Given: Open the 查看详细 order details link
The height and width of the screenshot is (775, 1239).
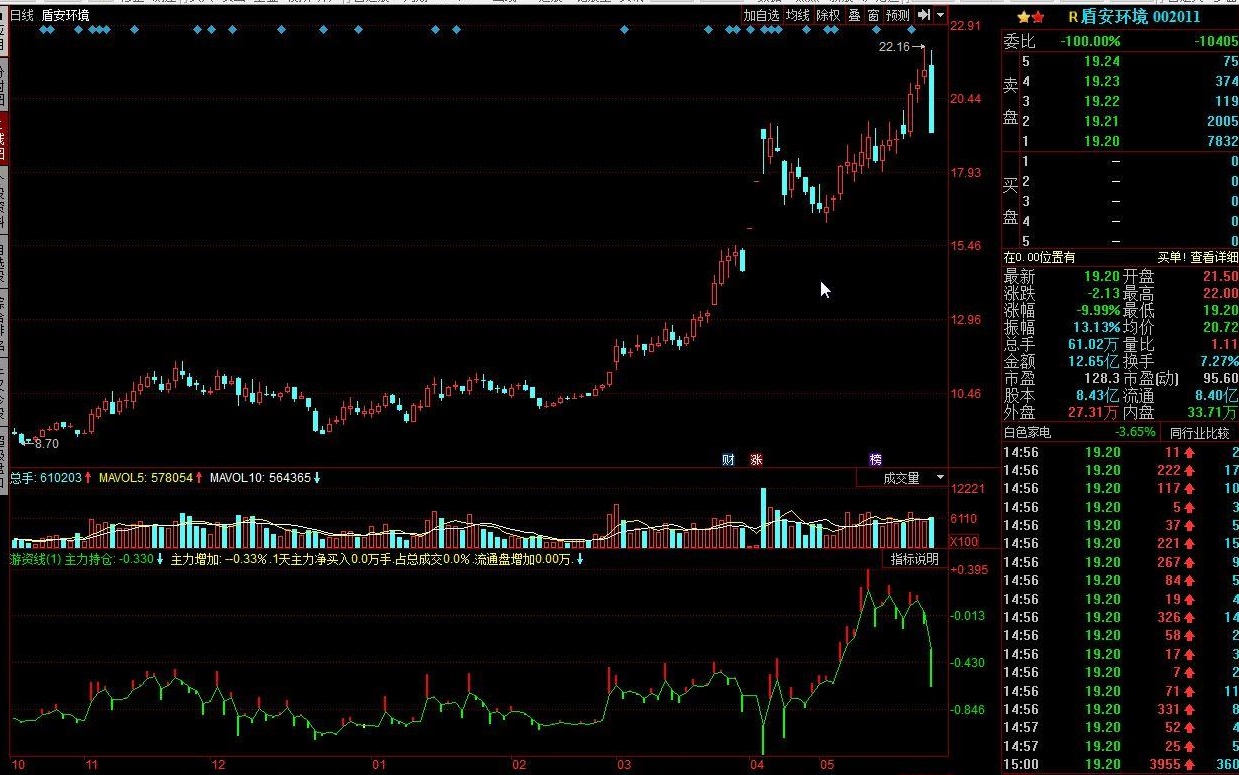Looking at the screenshot, I should tap(1213, 258).
